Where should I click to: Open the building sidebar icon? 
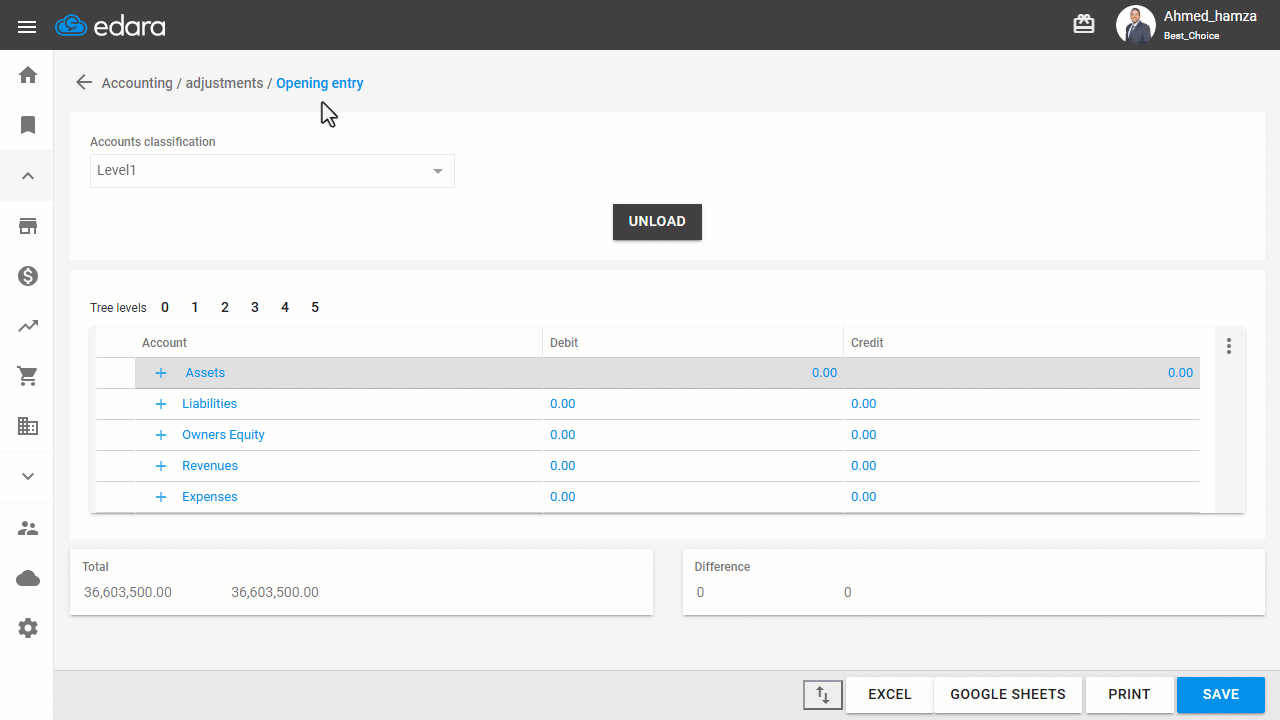click(28, 426)
